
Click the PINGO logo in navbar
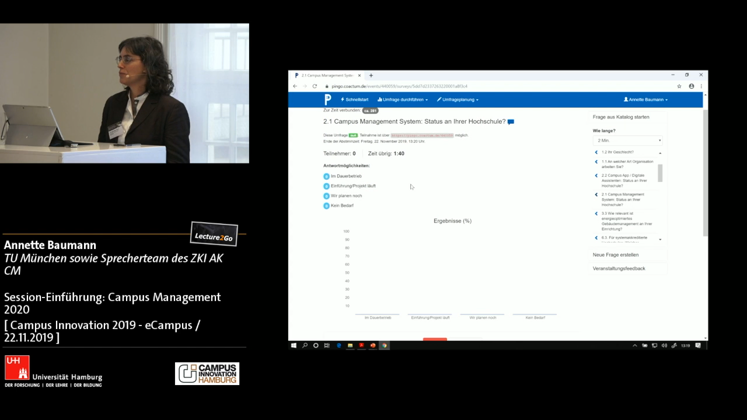pyautogui.click(x=328, y=100)
